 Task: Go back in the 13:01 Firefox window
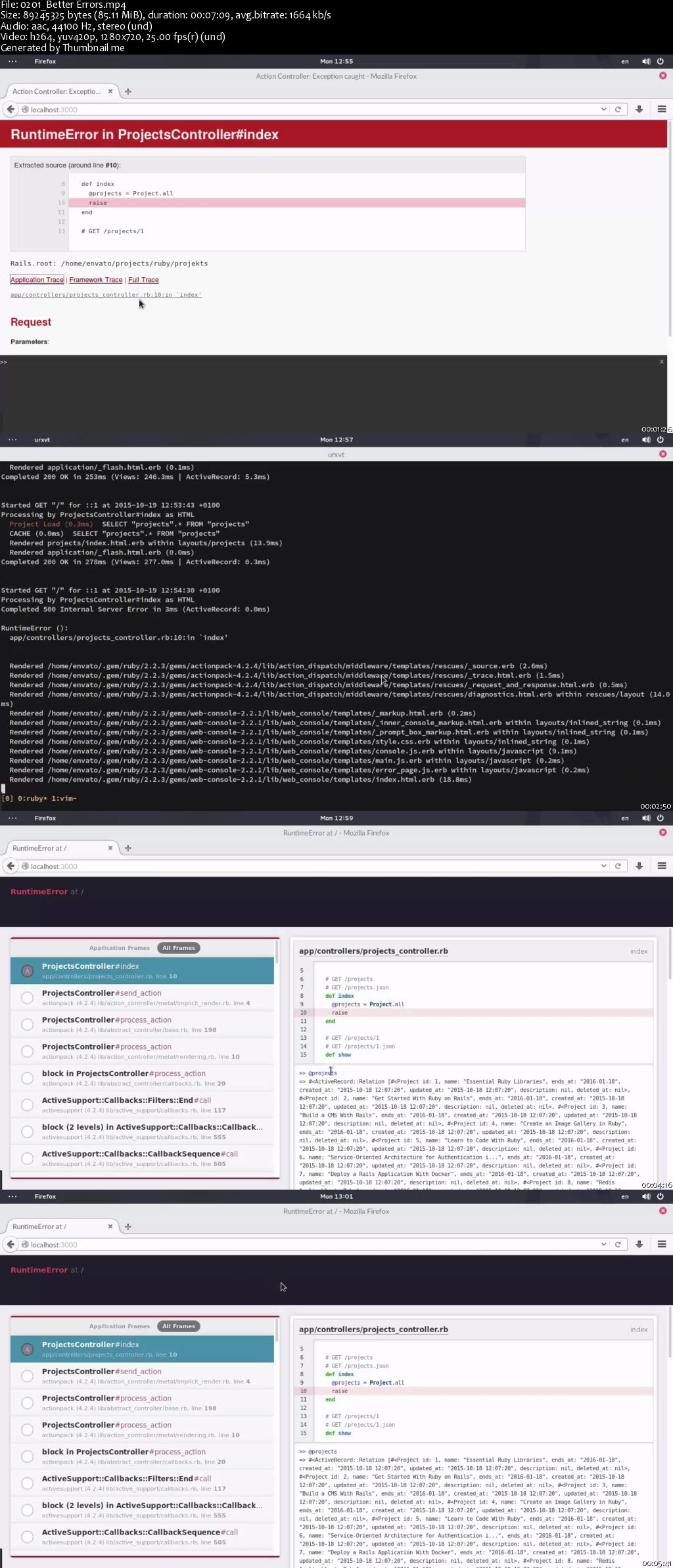click(11, 1244)
